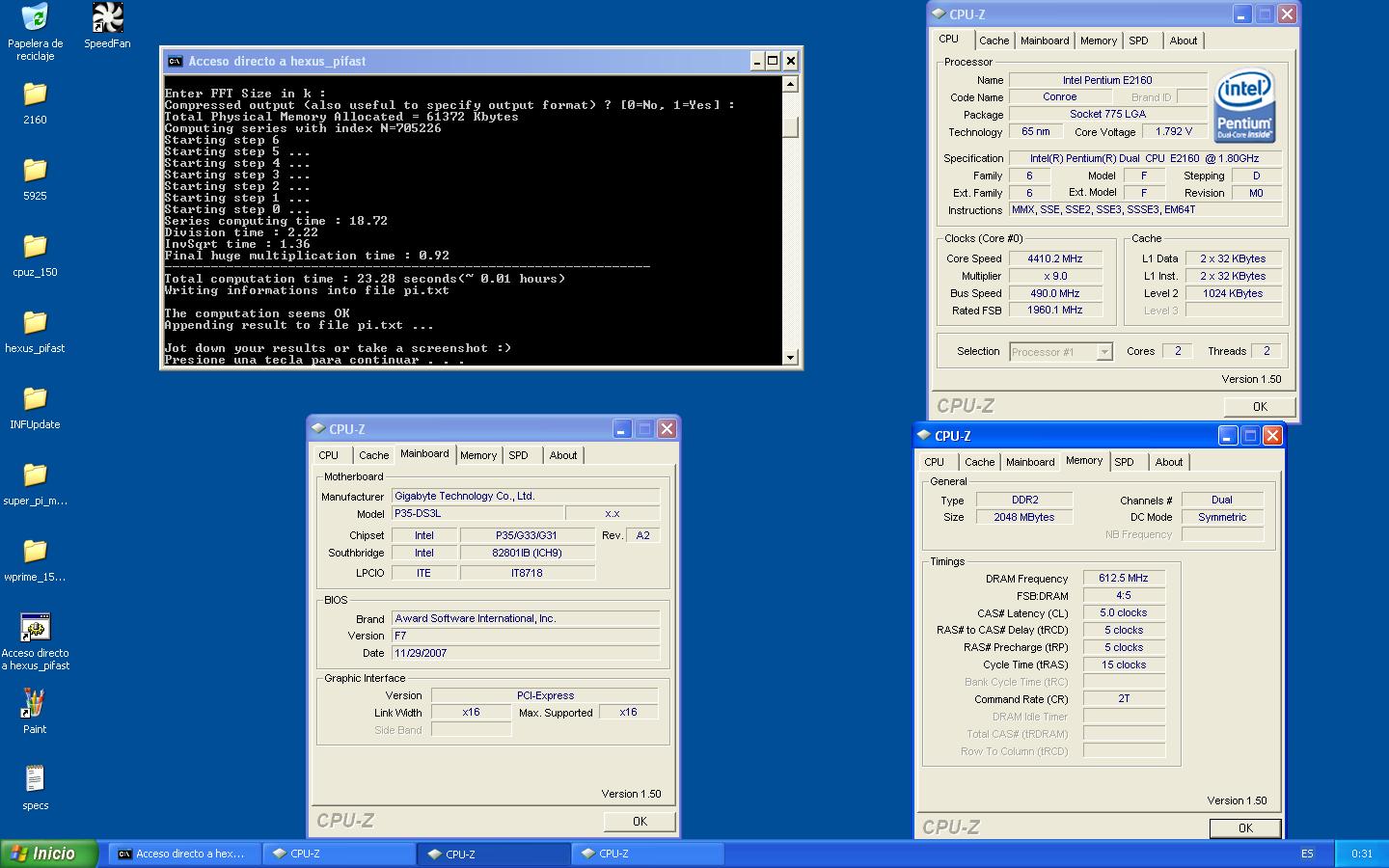This screenshot has width=1389, height=868.
Task: Switch to About tab in Memory window
Action: tap(1169, 462)
